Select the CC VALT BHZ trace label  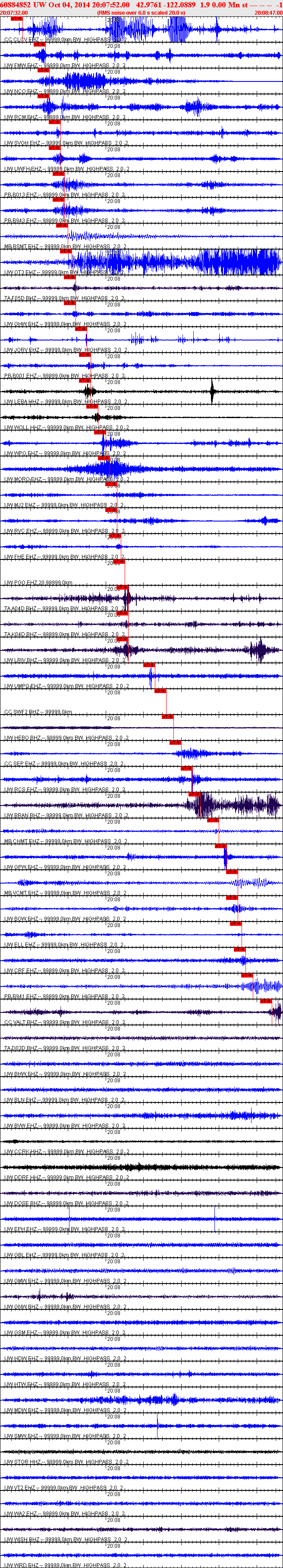tap(65, 1023)
